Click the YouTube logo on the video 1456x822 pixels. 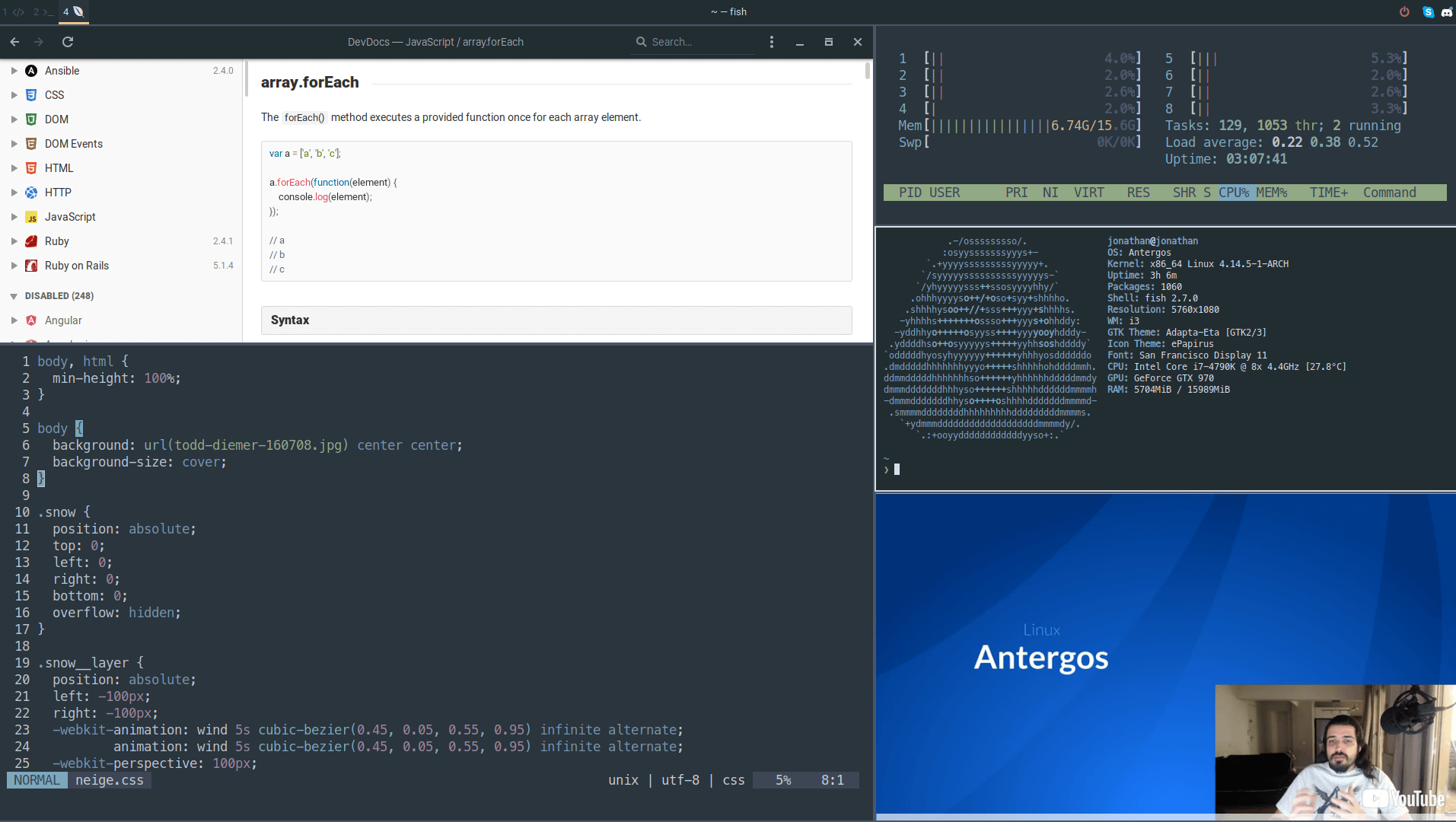1403,798
